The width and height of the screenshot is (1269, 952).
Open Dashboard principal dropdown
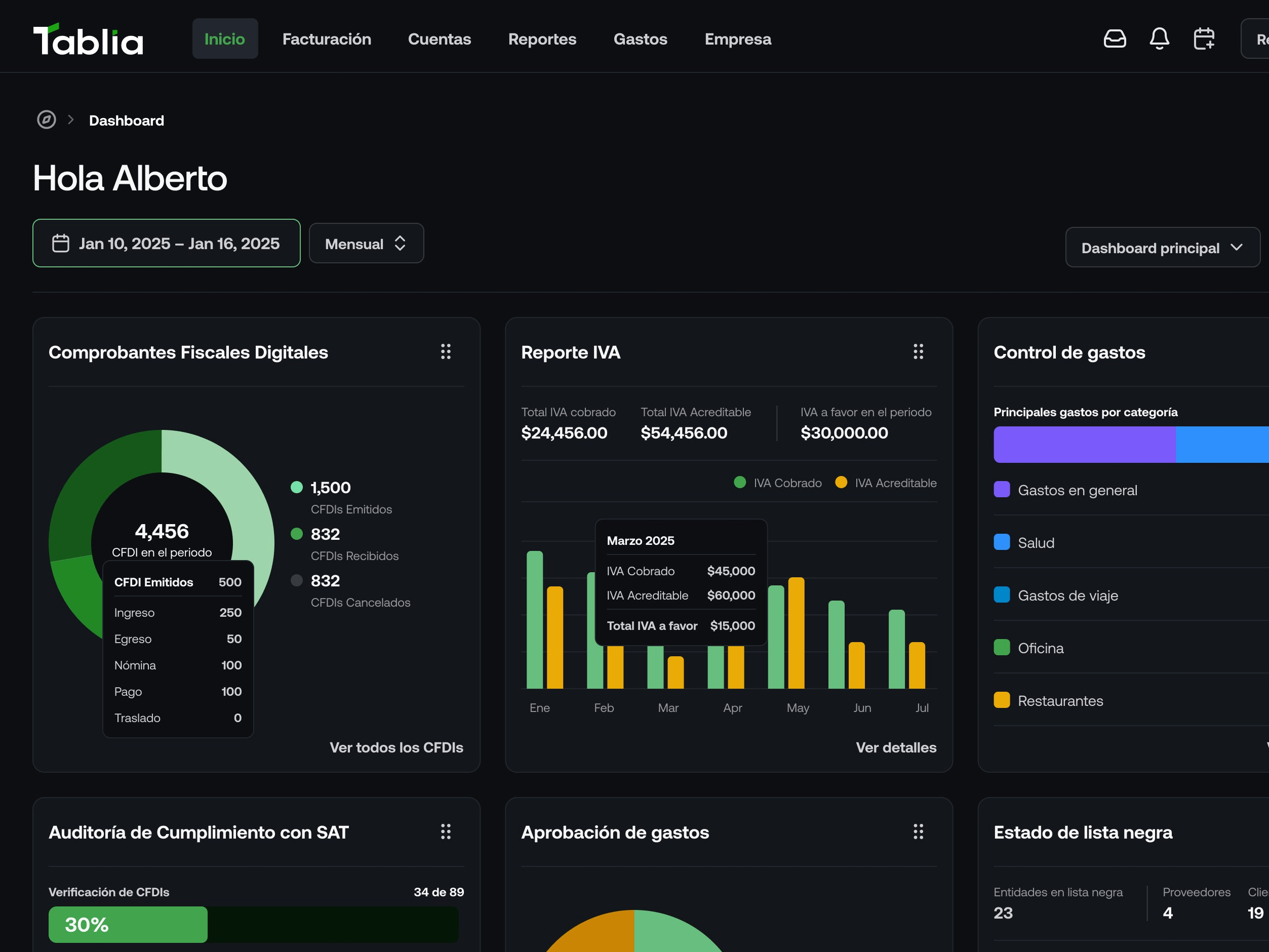1162,247
